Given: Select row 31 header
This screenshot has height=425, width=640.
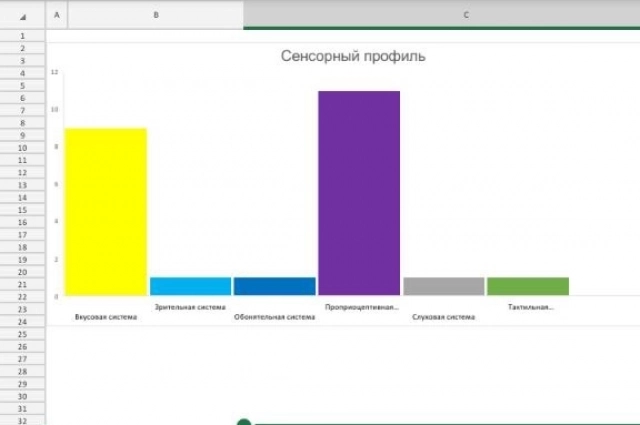Looking at the screenshot, I should click(22, 409).
